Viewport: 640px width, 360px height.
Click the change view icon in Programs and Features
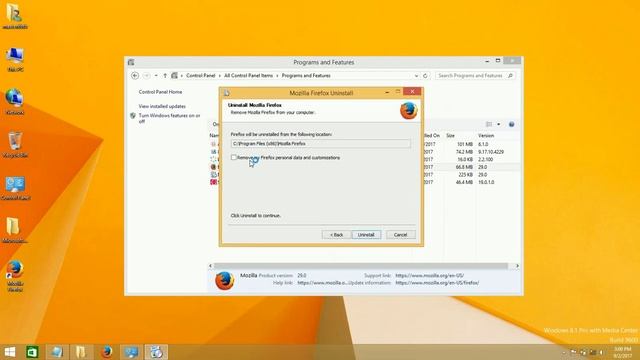[489, 124]
